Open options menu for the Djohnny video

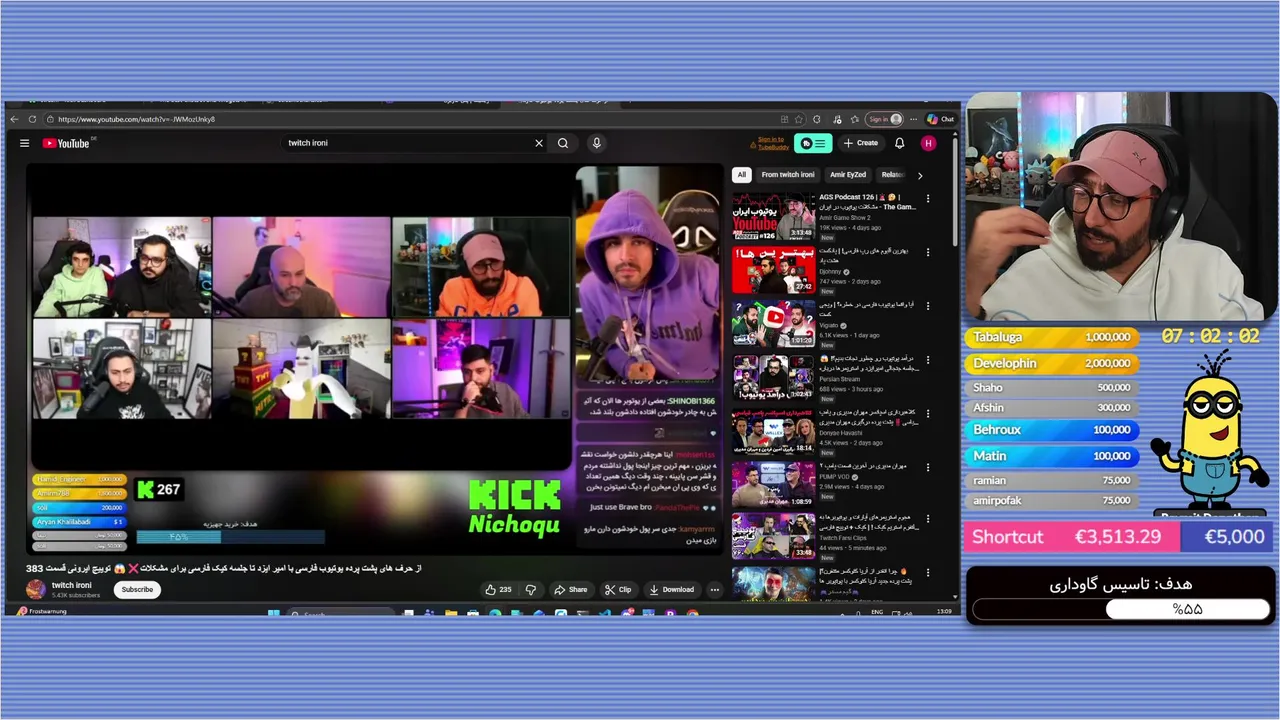[927, 252]
